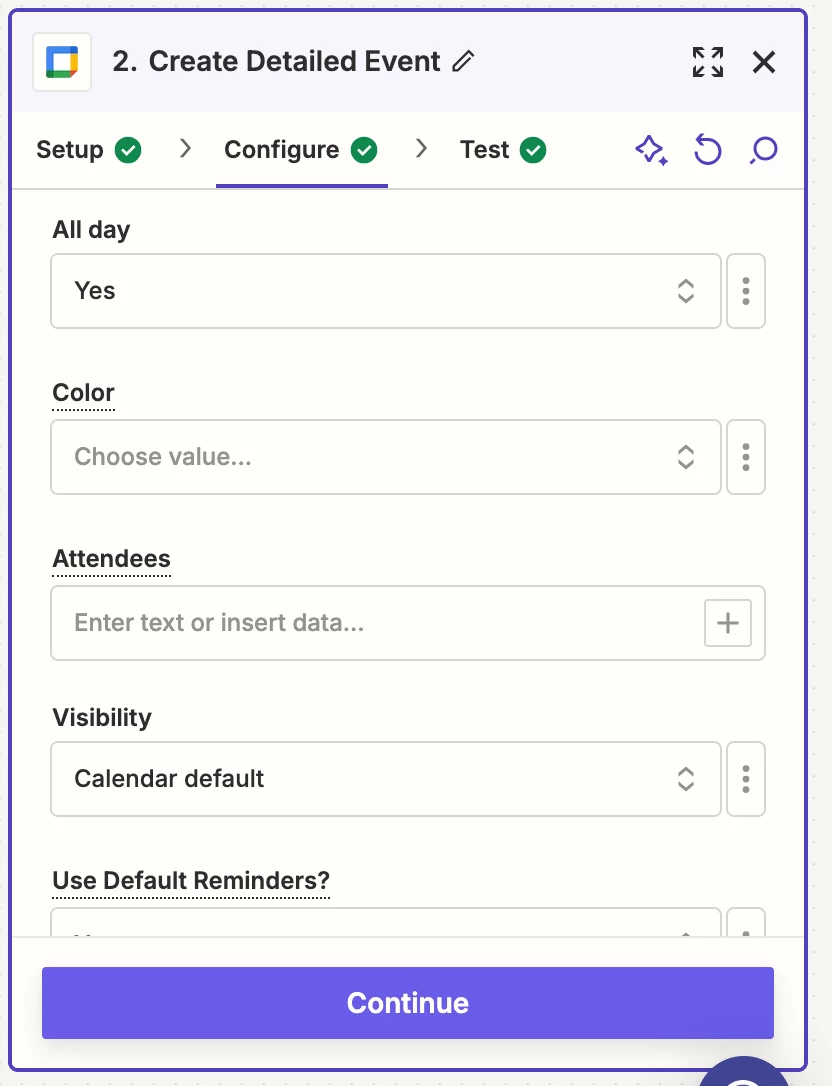Click the AI sparkle icon

[651, 151]
